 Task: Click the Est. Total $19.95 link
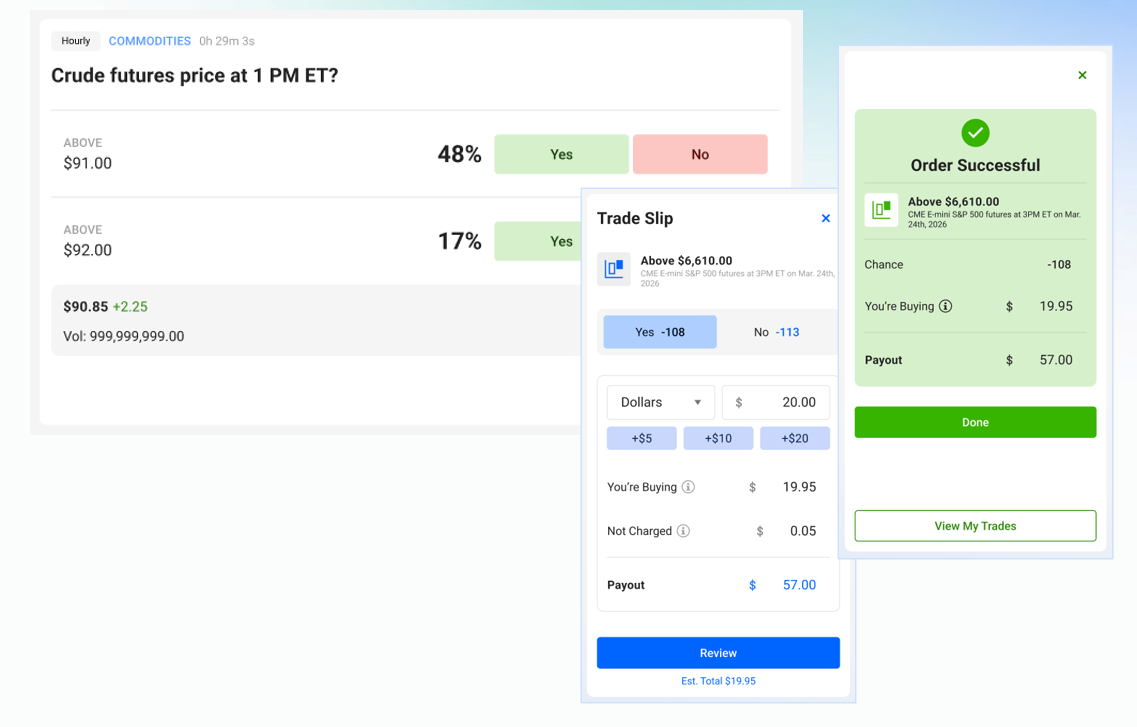[718, 681]
